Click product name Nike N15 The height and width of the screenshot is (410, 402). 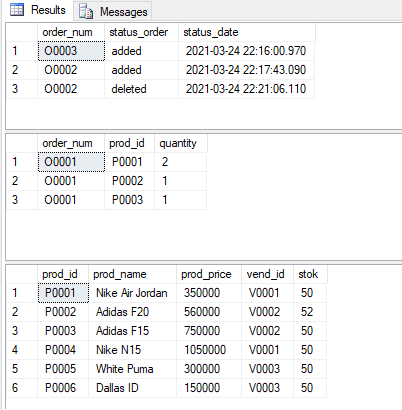pyautogui.click(x=132, y=350)
